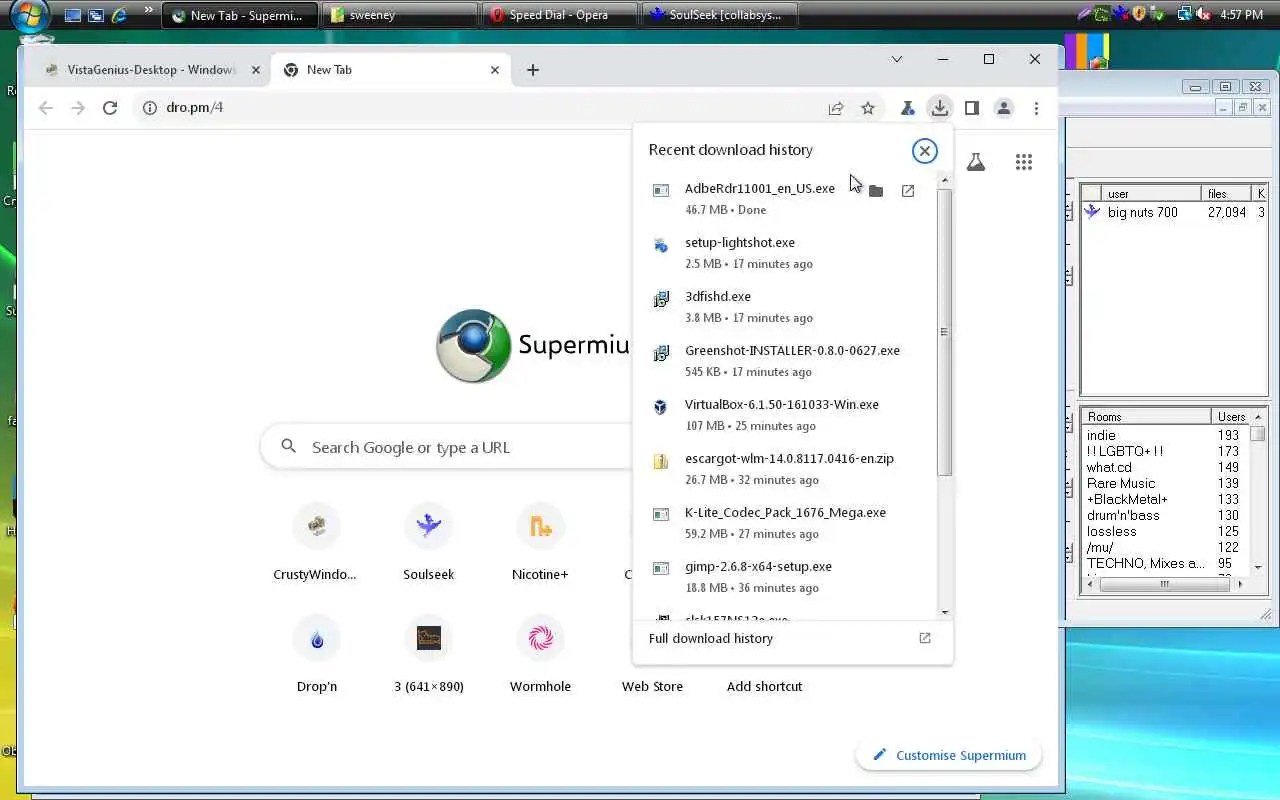Open a new browser tab
The width and height of the screenshot is (1280, 800).
533,70
